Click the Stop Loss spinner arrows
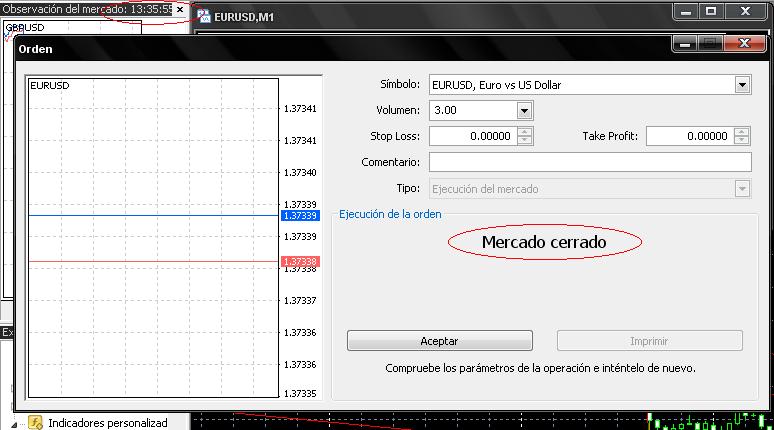774x430 pixels. [x=525, y=136]
